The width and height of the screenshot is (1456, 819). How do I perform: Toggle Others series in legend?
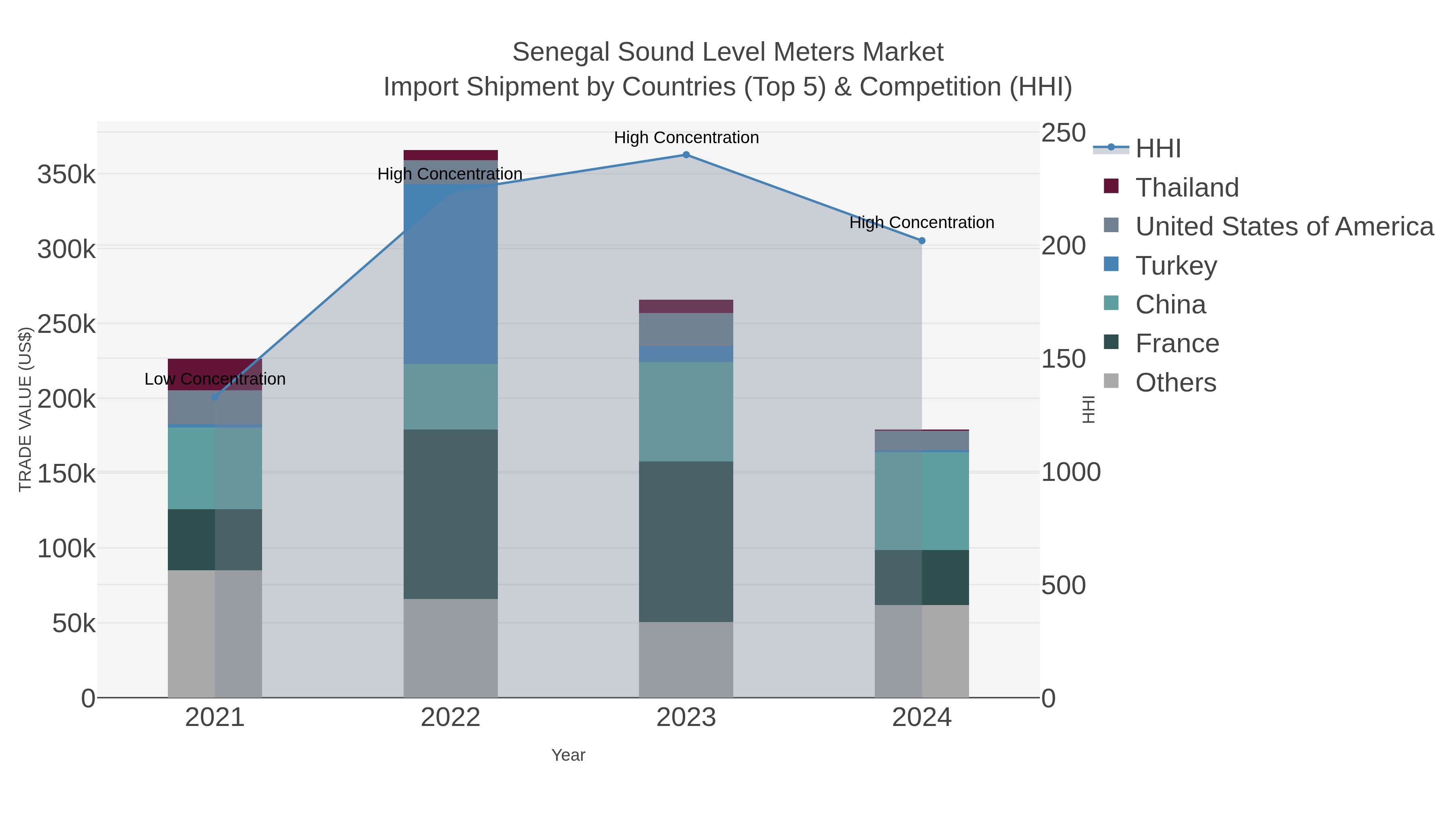[x=1160, y=382]
